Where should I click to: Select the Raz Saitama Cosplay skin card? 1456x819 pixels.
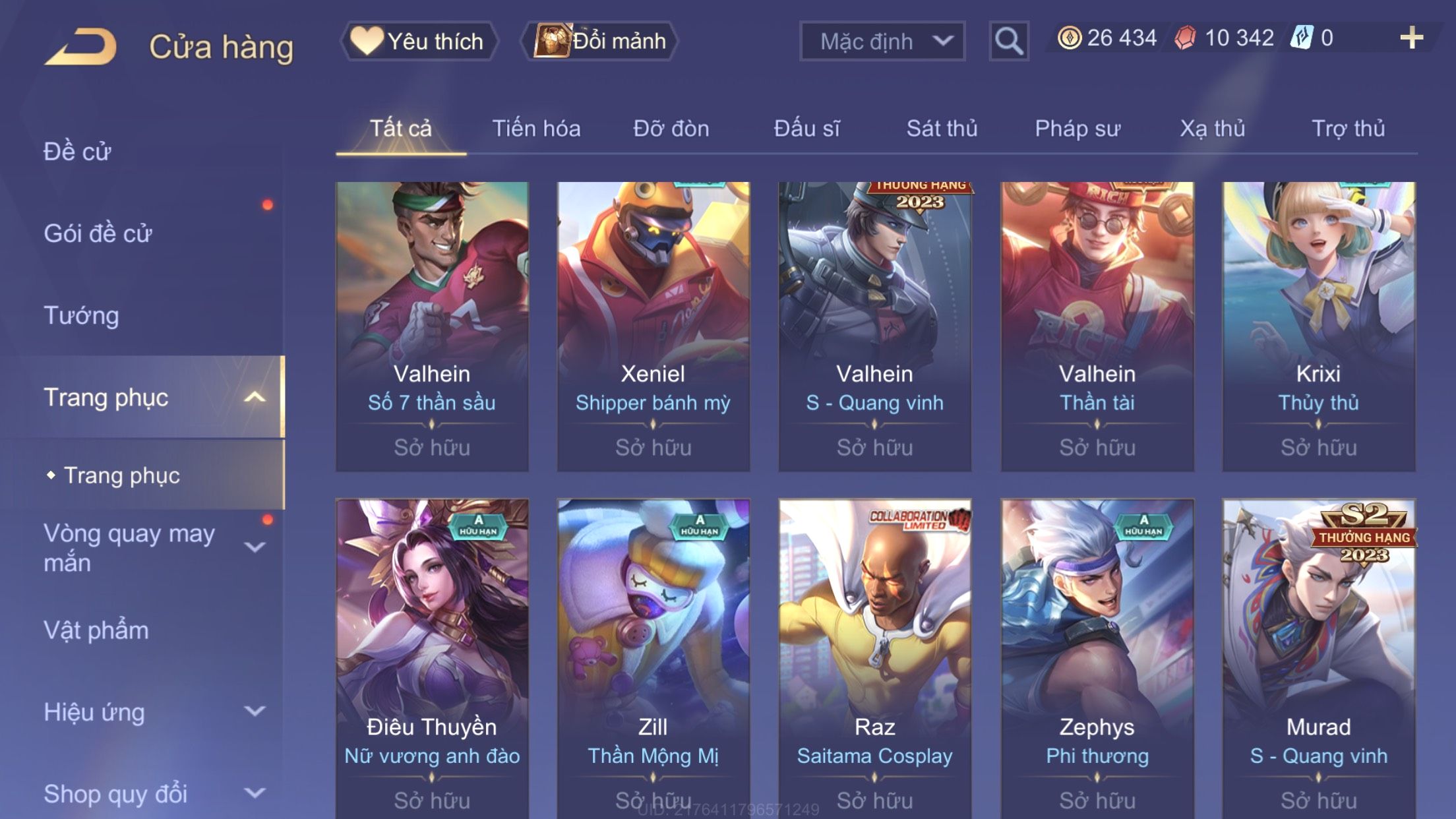(875, 659)
